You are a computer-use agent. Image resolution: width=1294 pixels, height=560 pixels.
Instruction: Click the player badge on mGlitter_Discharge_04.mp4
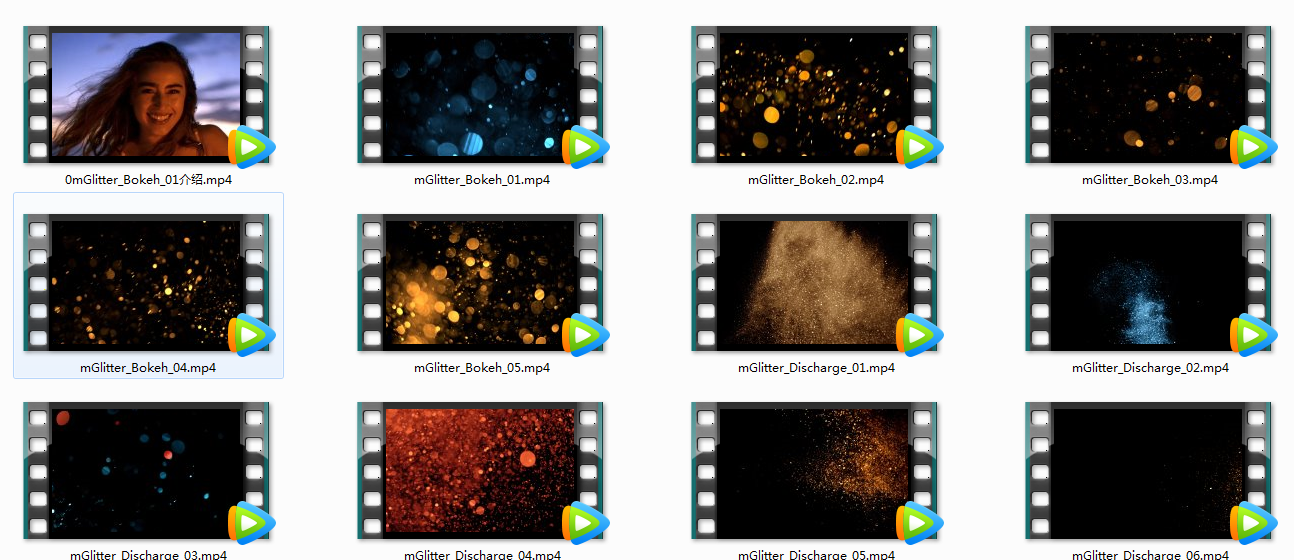(x=585, y=523)
